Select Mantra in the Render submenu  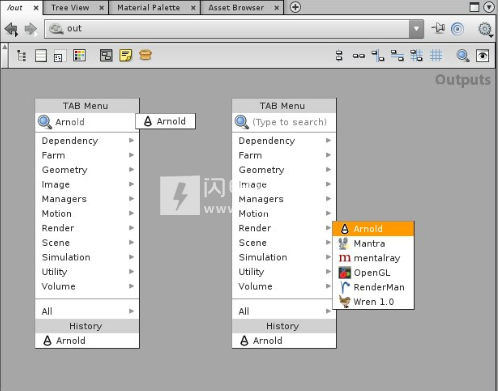(x=373, y=243)
